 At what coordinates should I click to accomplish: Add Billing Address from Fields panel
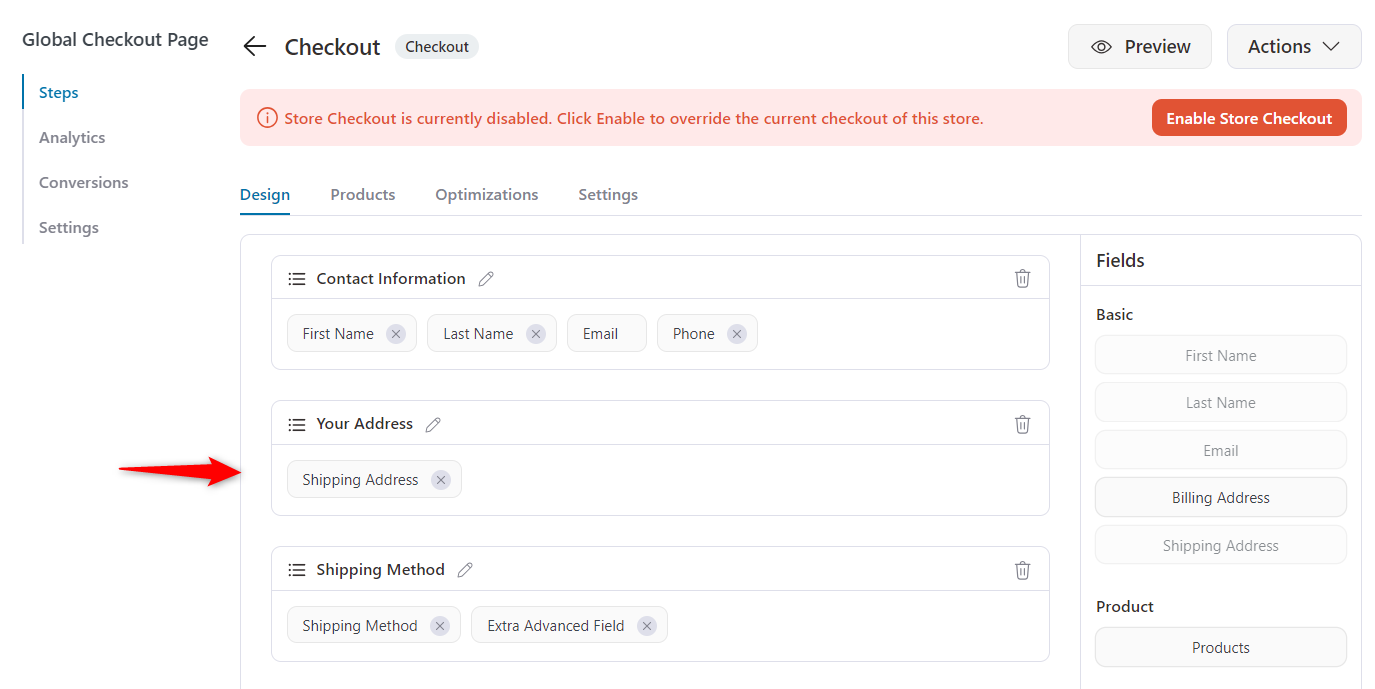(x=1221, y=498)
